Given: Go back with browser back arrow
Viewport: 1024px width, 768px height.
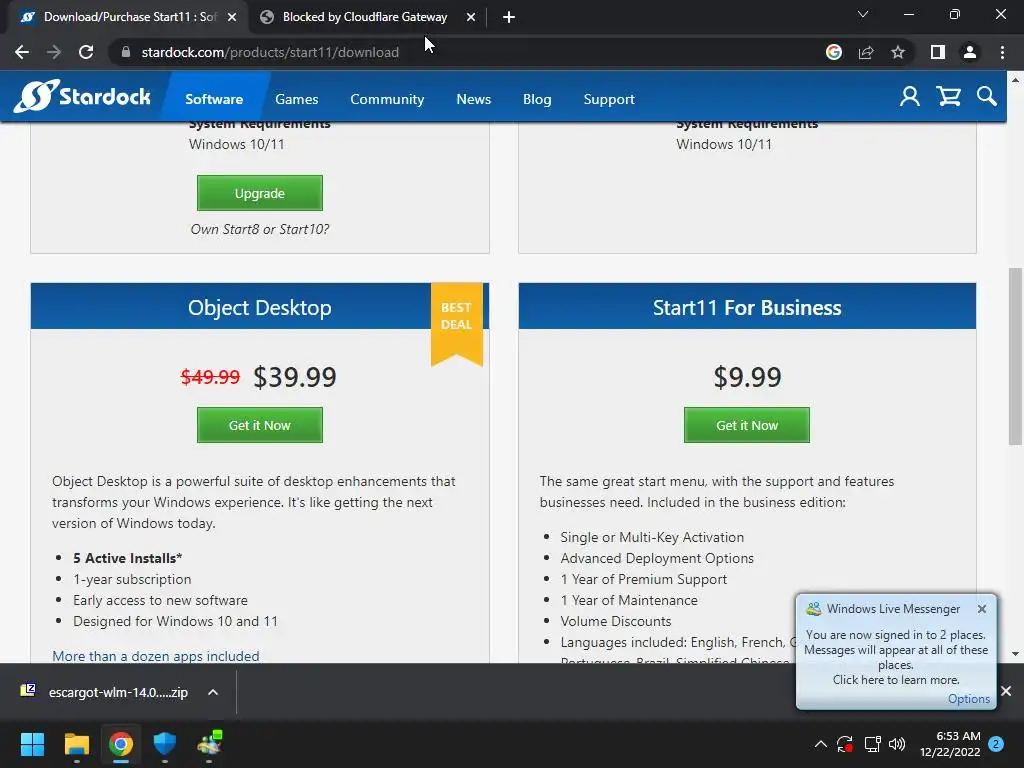Looking at the screenshot, I should tap(22, 52).
